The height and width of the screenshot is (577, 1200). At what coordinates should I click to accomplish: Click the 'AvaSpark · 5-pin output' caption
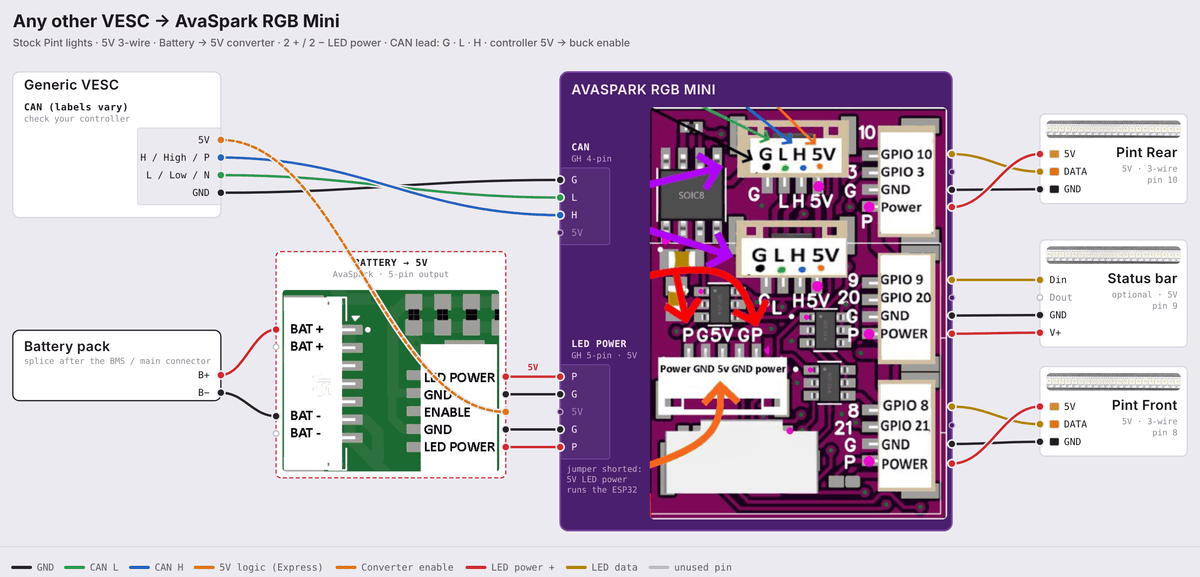[x=391, y=274]
